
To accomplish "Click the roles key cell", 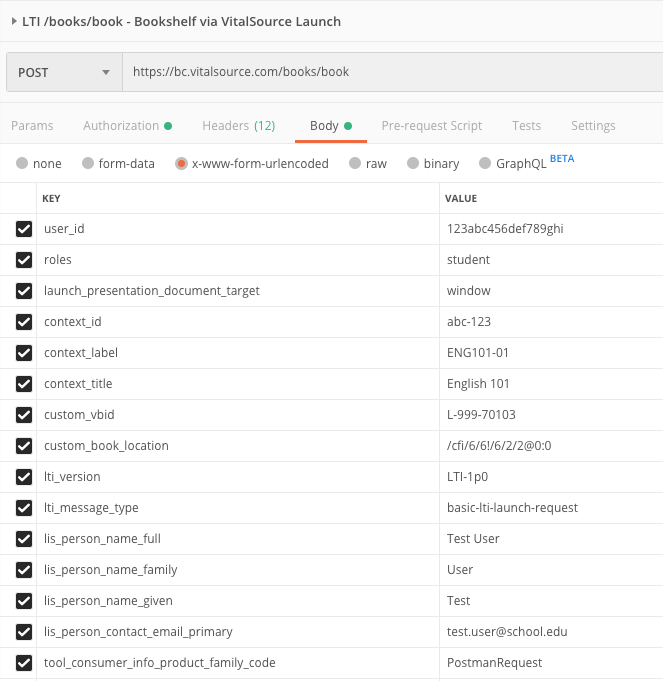I will click(238, 260).
